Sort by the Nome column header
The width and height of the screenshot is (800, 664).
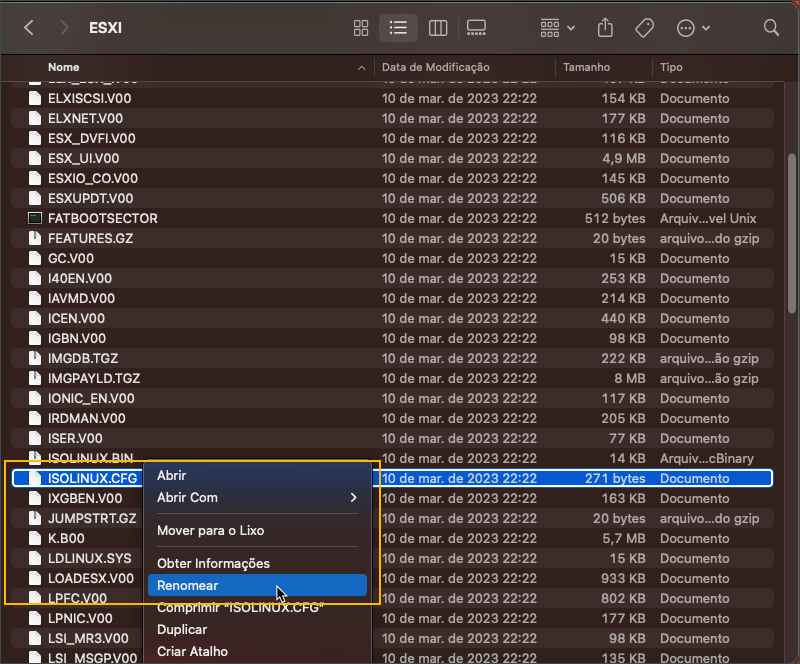pyautogui.click(x=64, y=67)
